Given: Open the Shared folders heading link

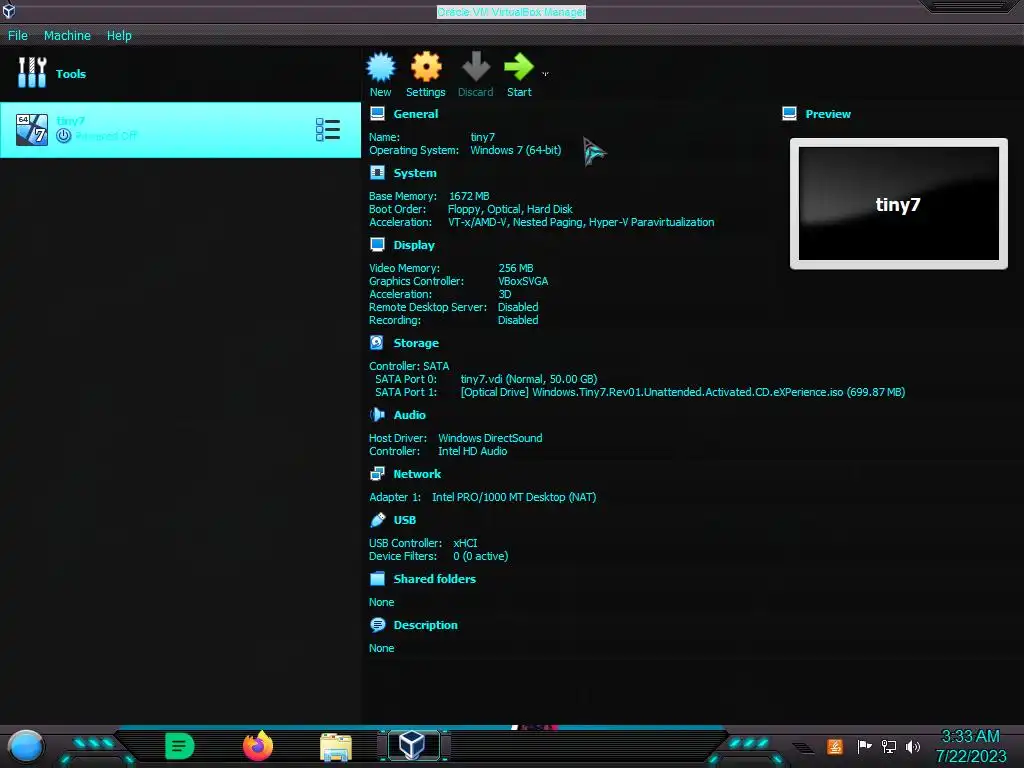Looking at the screenshot, I should tap(434, 579).
